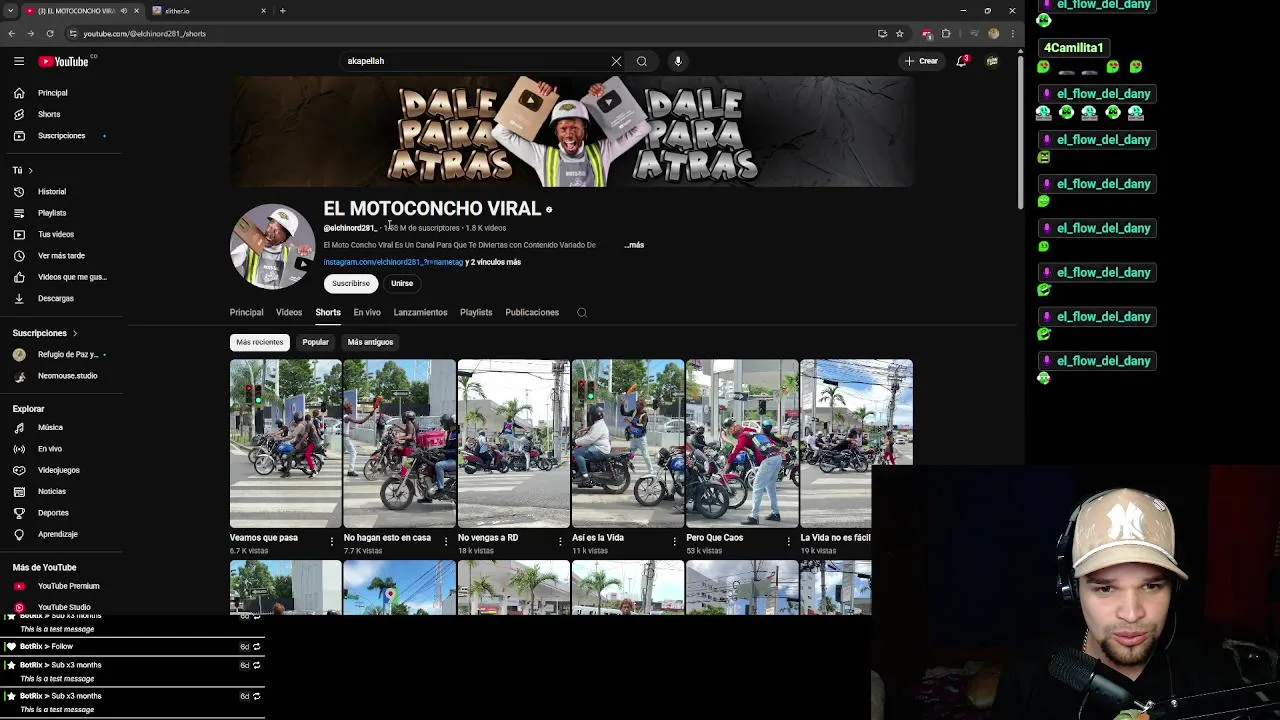Go back with browser back arrow

[x=12, y=33]
